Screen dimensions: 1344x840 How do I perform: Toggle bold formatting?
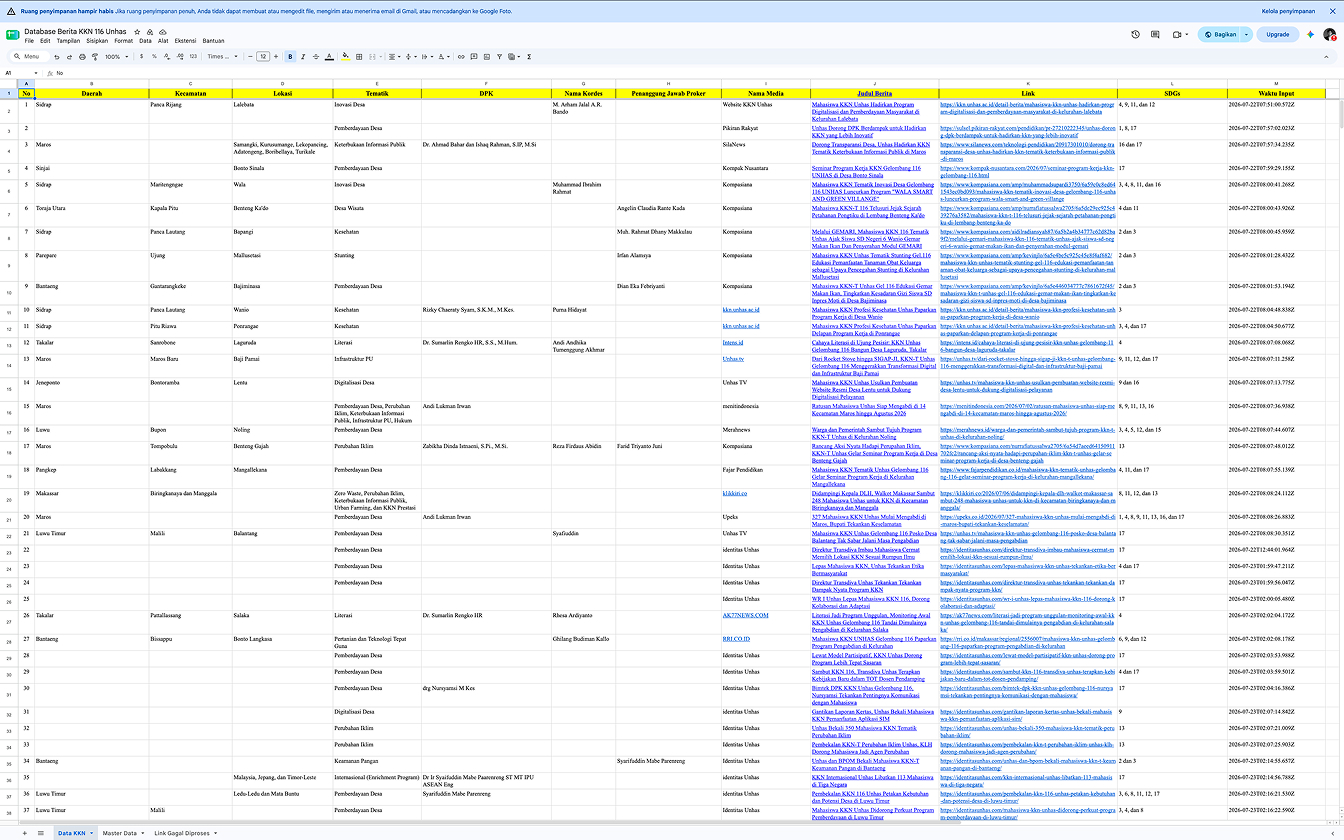click(x=290, y=57)
